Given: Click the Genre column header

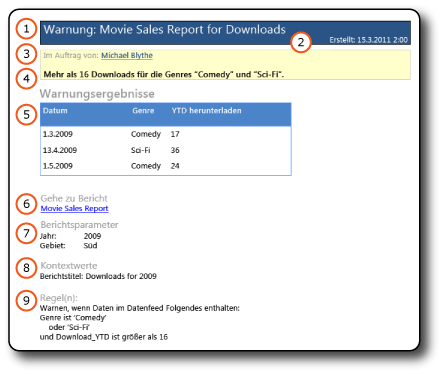Looking at the screenshot, I should click(x=143, y=111).
